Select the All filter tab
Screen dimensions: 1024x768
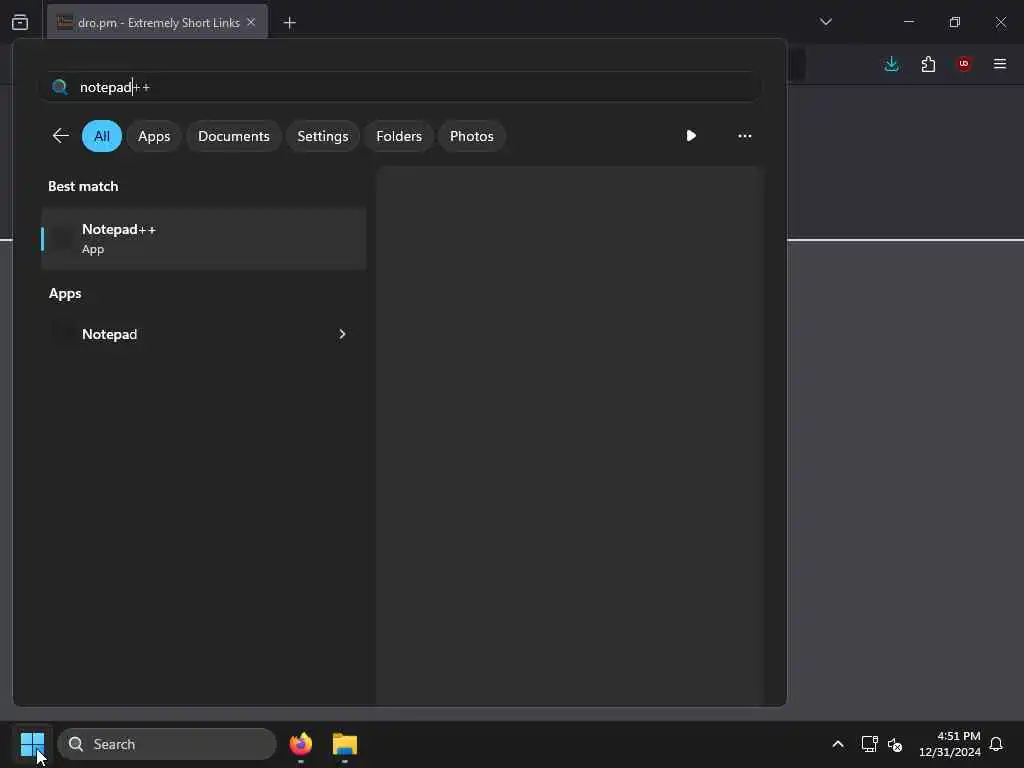click(x=102, y=136)
